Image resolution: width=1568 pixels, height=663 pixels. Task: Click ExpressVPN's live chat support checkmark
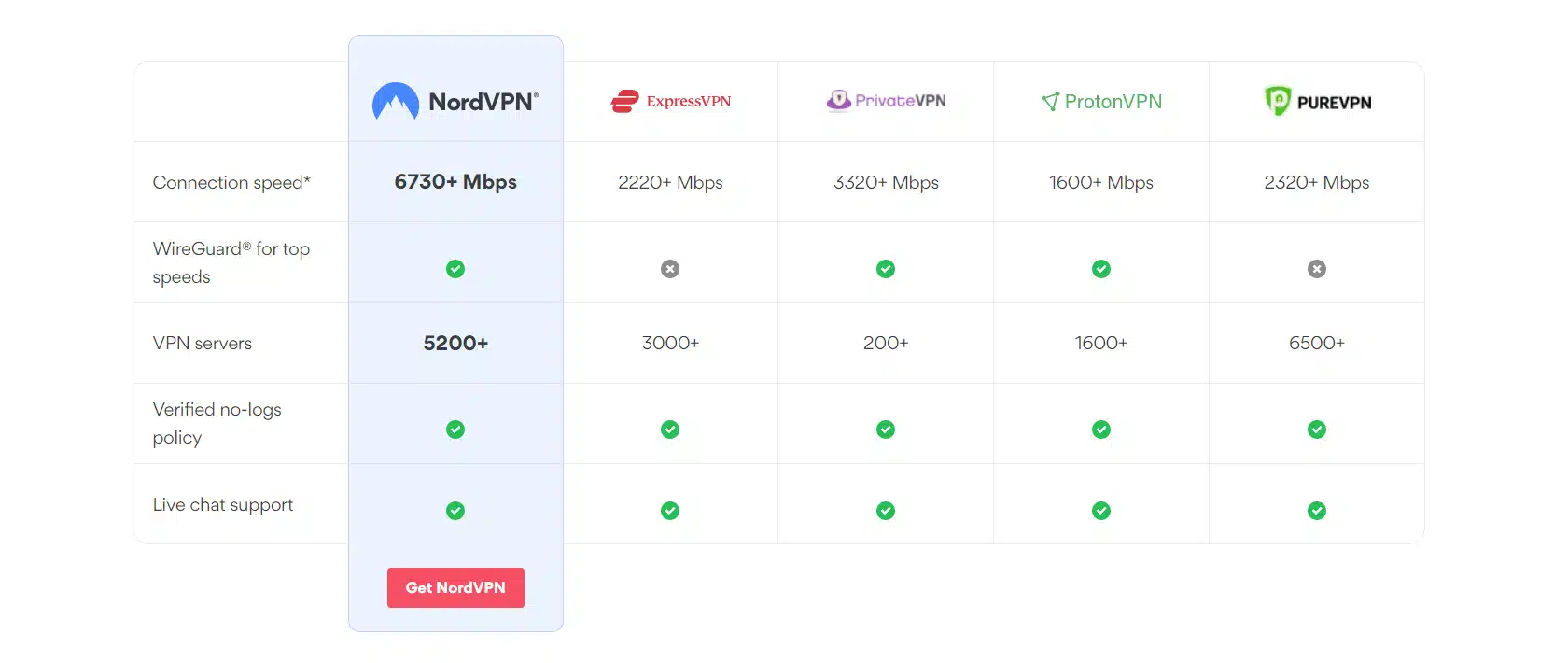click(x=670, y=511)
